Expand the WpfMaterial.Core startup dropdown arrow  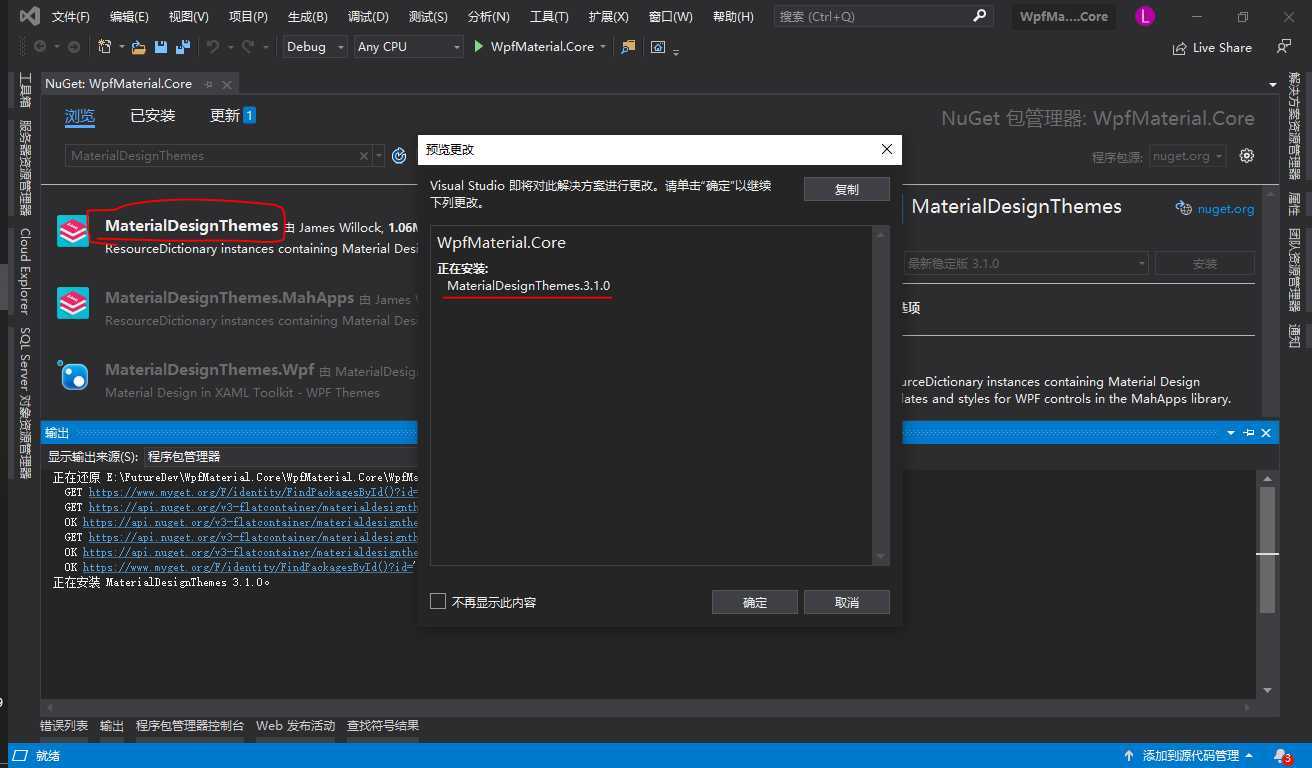pyautogui.click(x=603, y=47)
